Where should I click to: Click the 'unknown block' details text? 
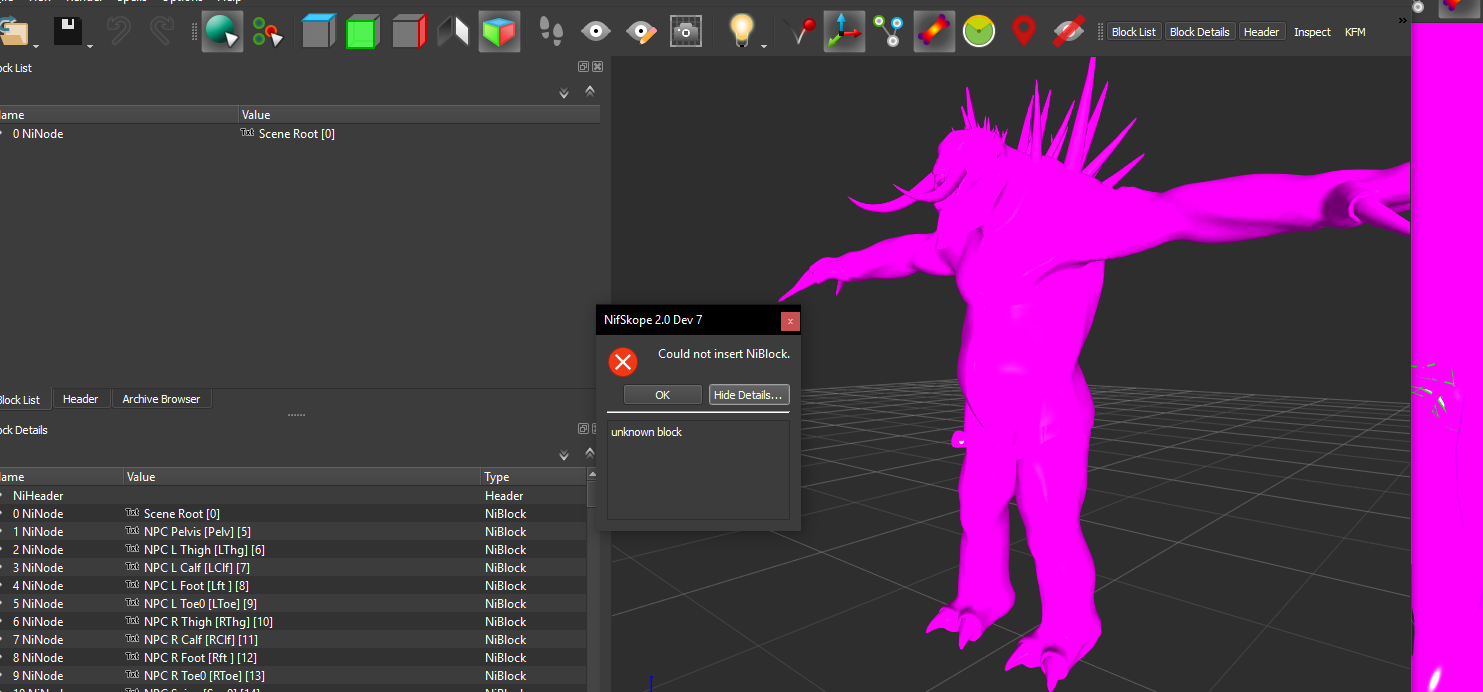(646, 432)
